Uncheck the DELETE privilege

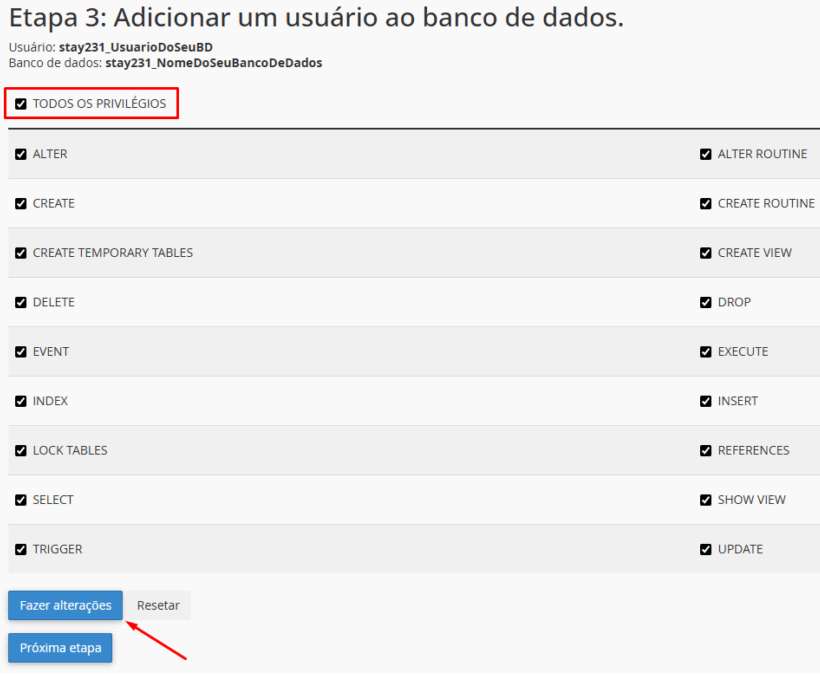21,302
